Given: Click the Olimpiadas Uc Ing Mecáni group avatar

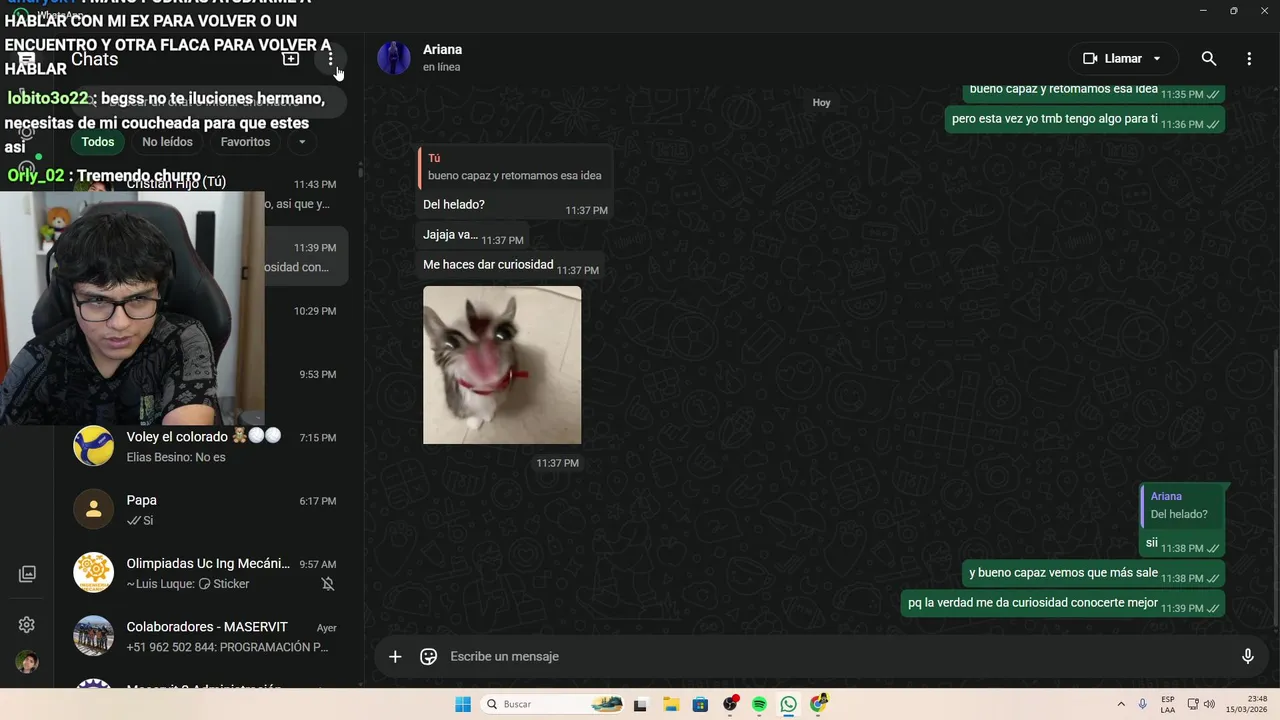Looking at the screenshot, I should point(94,573).
